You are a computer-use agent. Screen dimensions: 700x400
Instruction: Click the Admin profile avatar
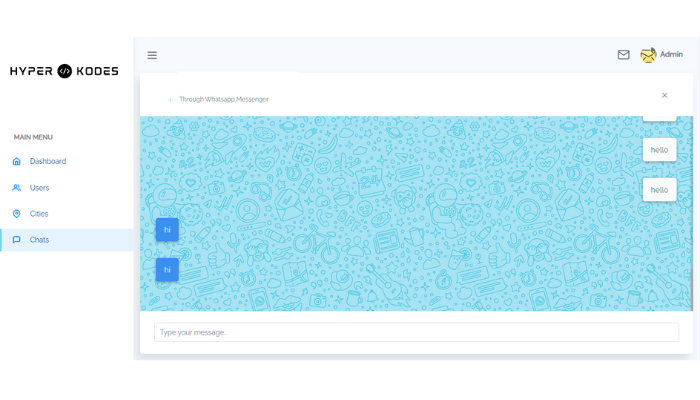(648, 55)
